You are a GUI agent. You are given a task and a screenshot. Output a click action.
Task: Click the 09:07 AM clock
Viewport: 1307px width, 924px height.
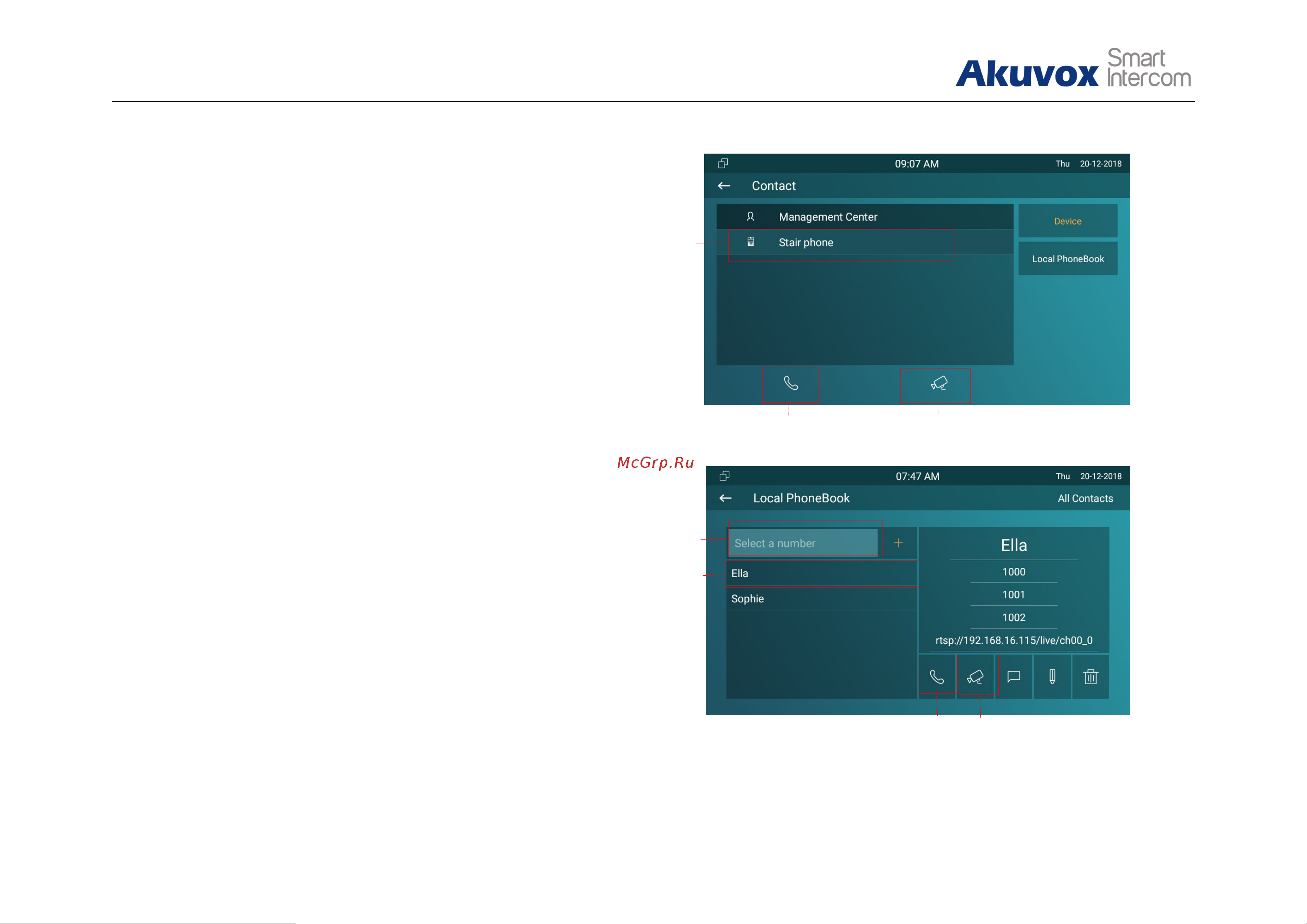click(x=916, y=164)
